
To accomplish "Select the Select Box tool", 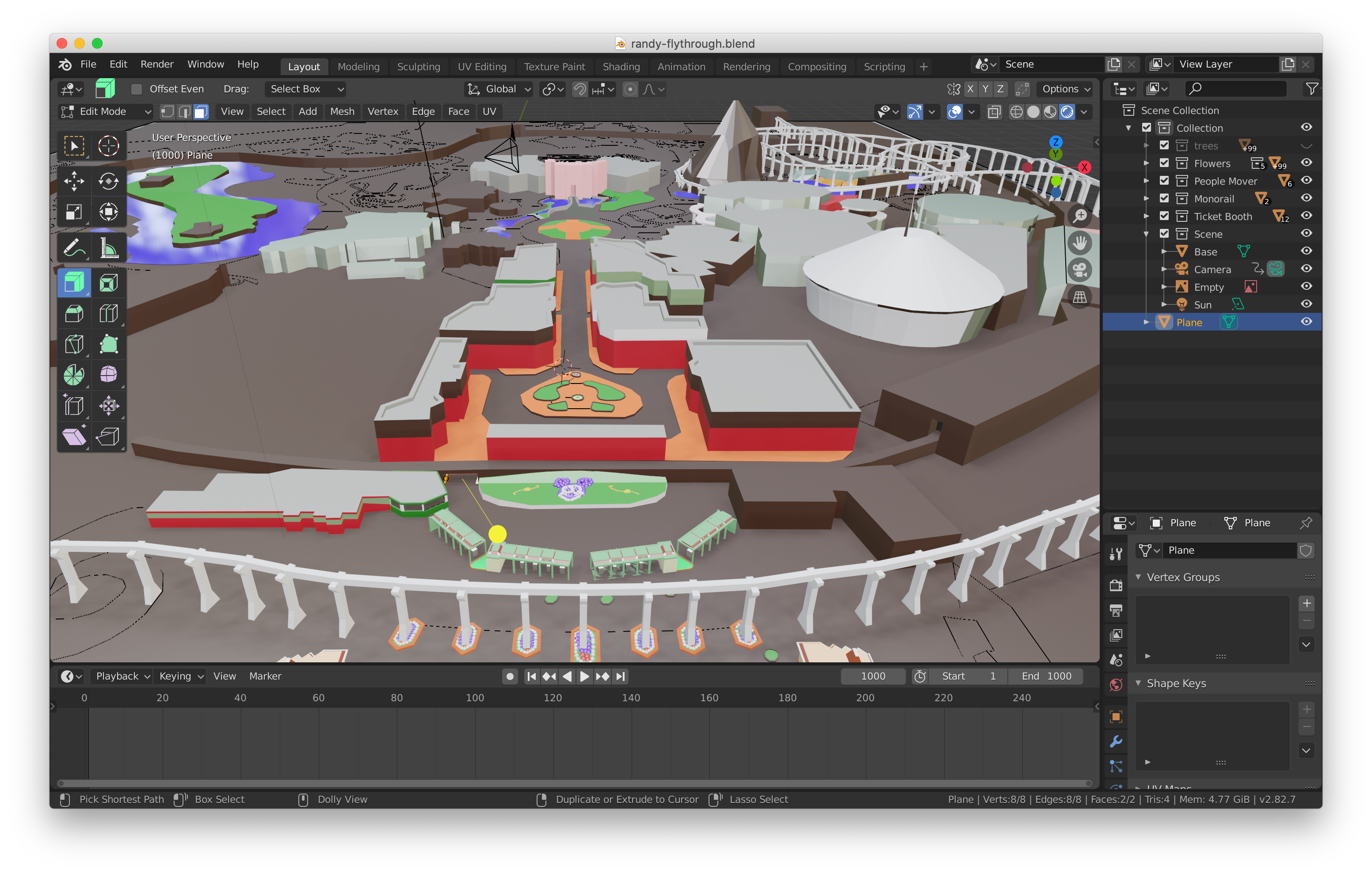I will tap(74, 146).
